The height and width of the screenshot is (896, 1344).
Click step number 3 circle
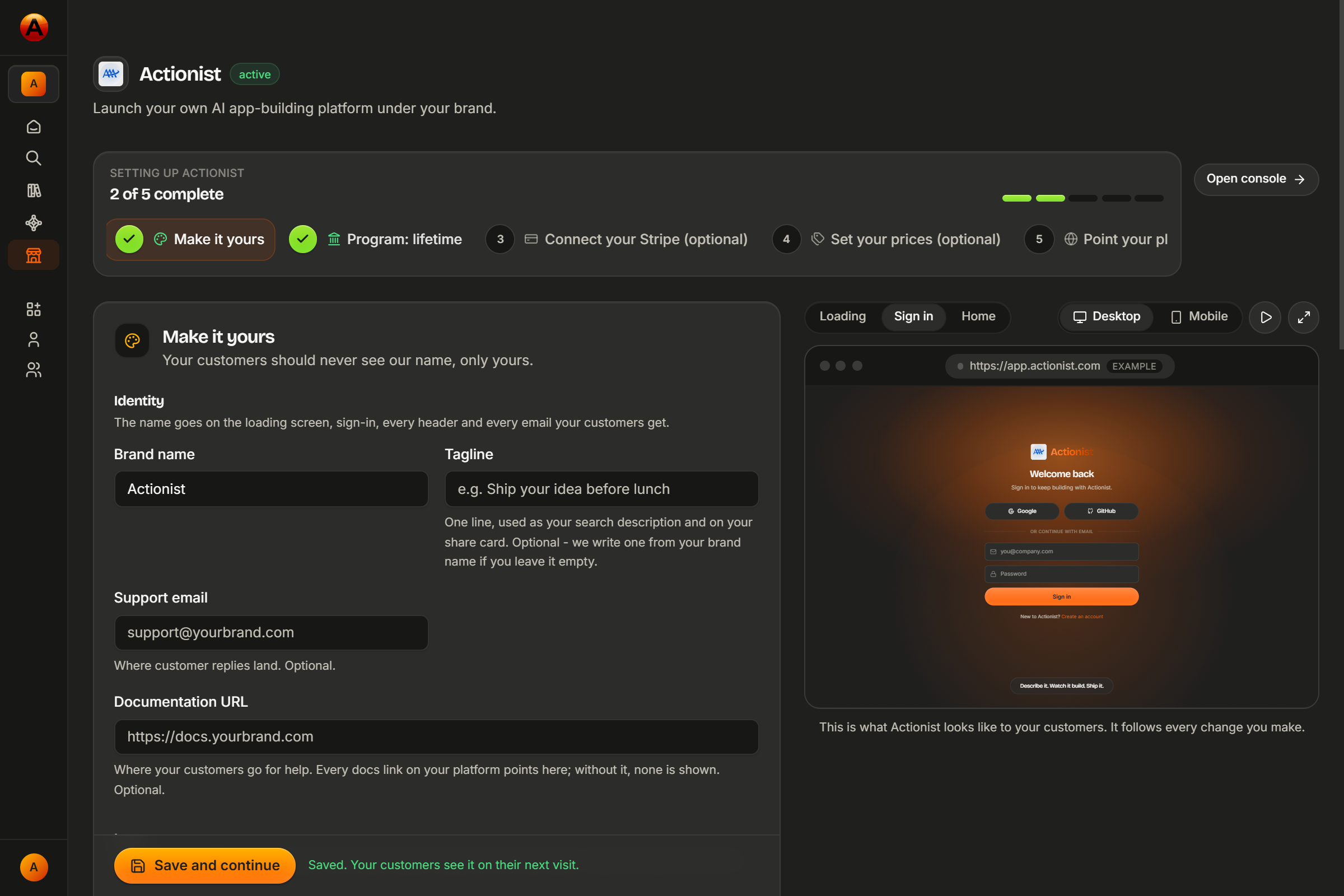coord(500,239)
